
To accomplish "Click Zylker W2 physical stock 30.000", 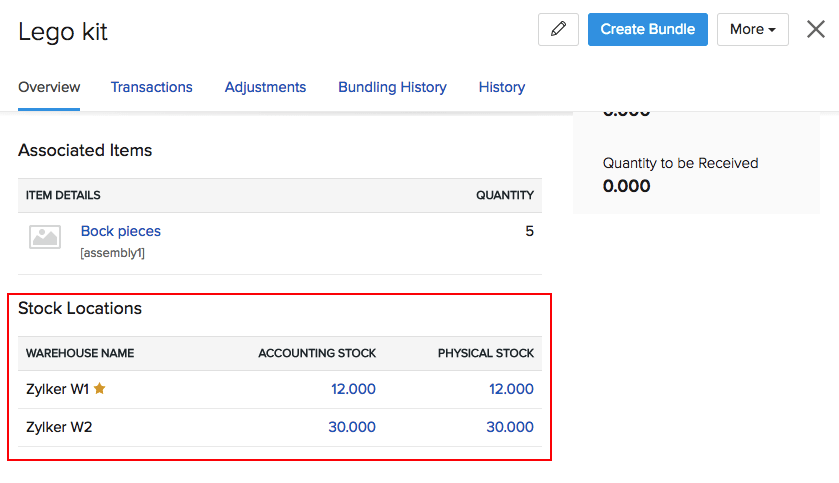I will click(x=510, y=427).
